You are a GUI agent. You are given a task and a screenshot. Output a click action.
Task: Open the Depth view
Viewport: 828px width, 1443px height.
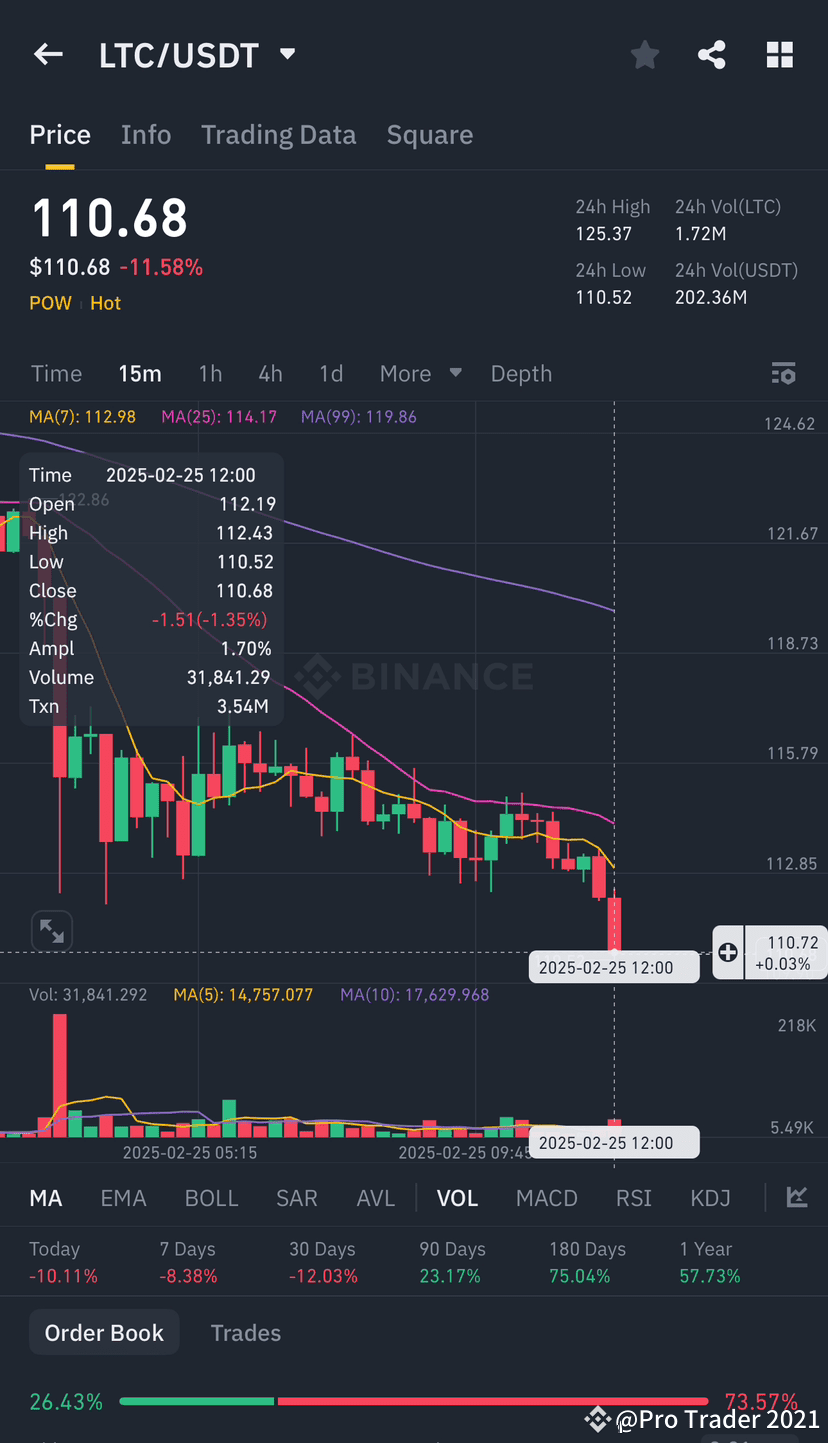pyautogui.click(x=521, y=373)
